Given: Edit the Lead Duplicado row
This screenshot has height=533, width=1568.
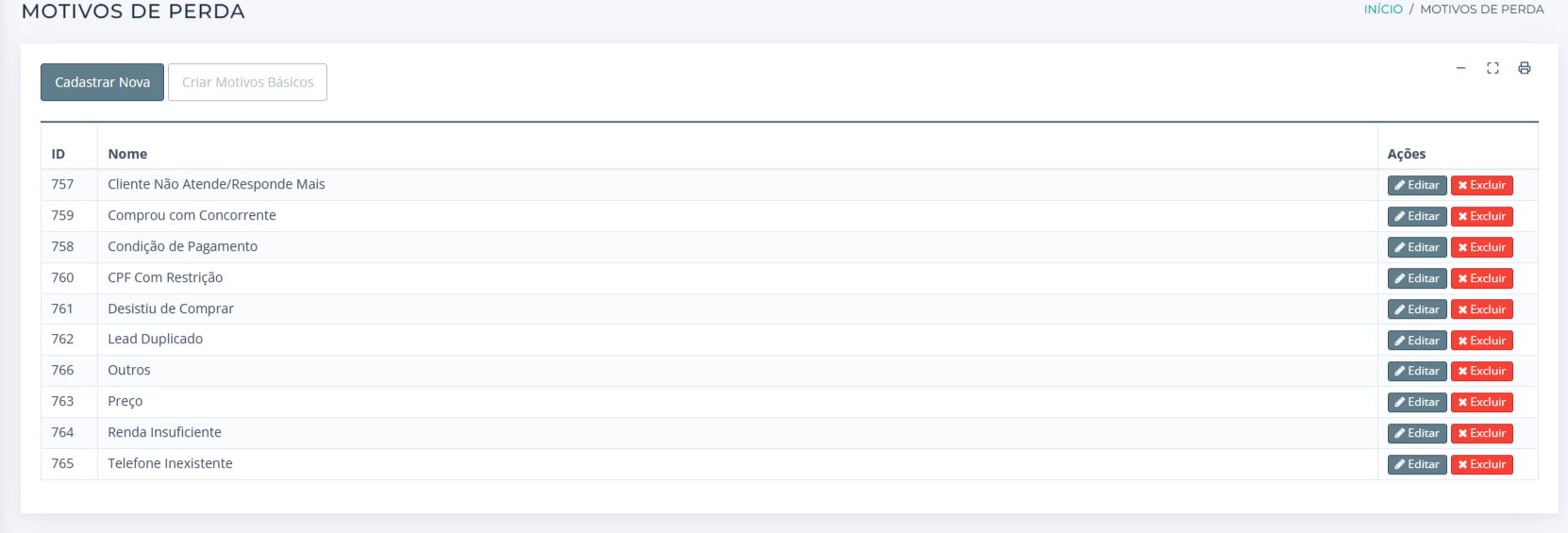Looking at the screenshot, I should click(x=1416, y=341).
